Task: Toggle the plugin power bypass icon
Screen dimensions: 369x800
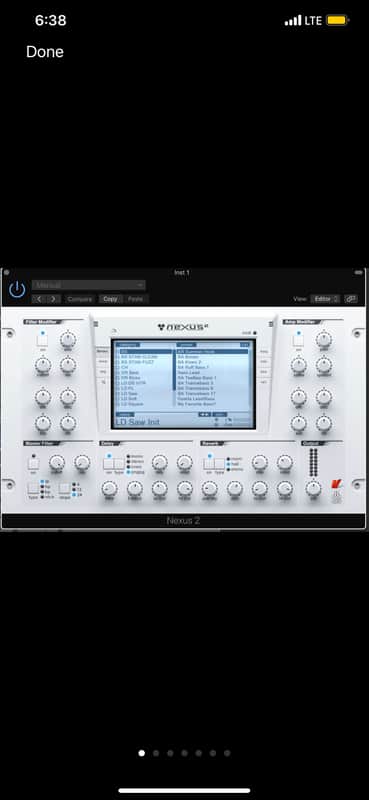Action: (17, 289)
